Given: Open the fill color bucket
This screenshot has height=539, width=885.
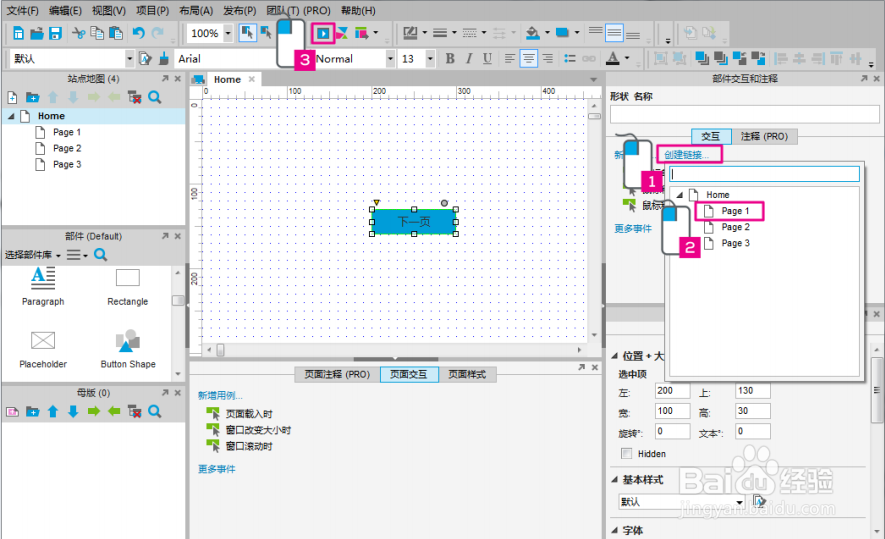Looking at the screenshot, I should 532,33.
